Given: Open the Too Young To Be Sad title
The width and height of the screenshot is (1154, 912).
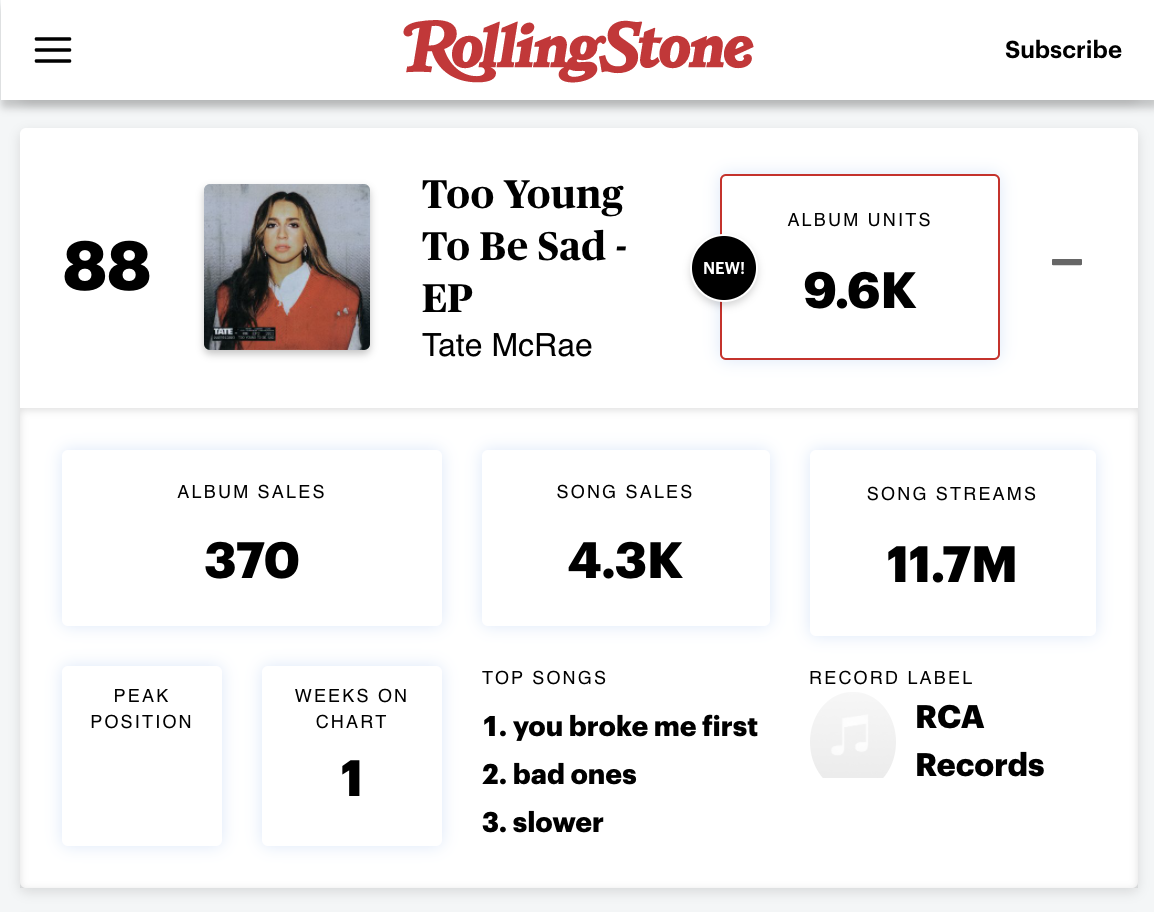Looking at the screenshot, I should (524, 246).
